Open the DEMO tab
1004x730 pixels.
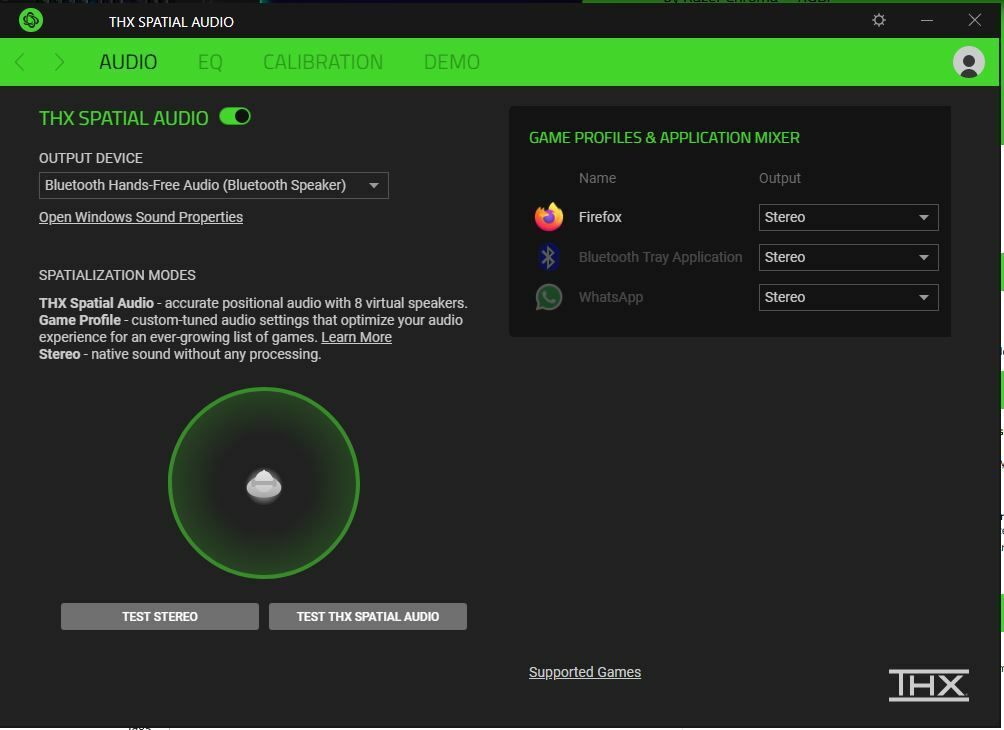coord(451,62)
